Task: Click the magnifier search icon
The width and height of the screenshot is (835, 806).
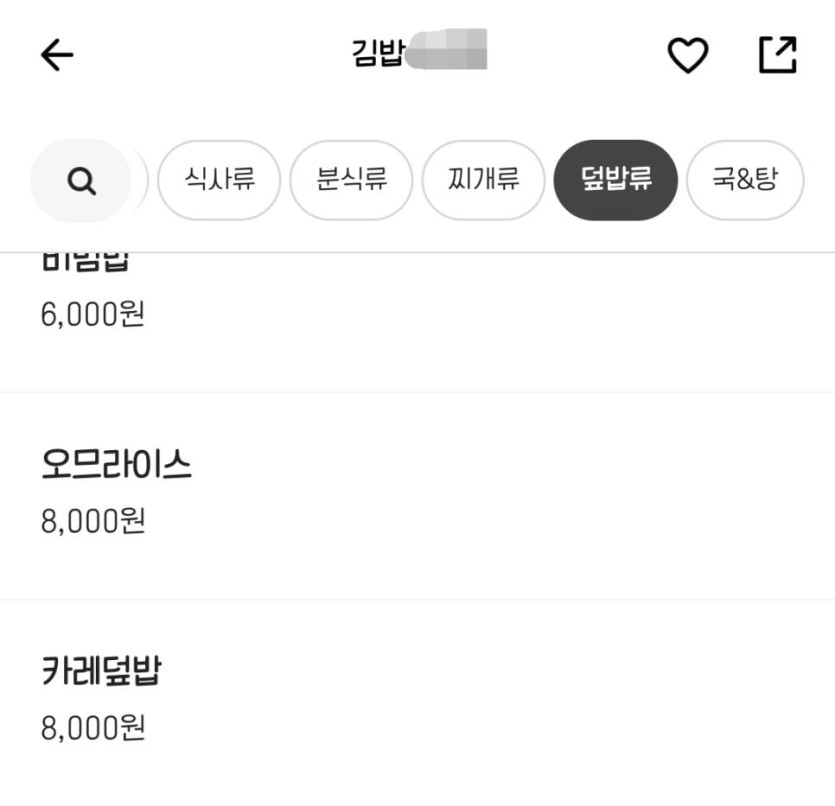Action: (81, 181)
